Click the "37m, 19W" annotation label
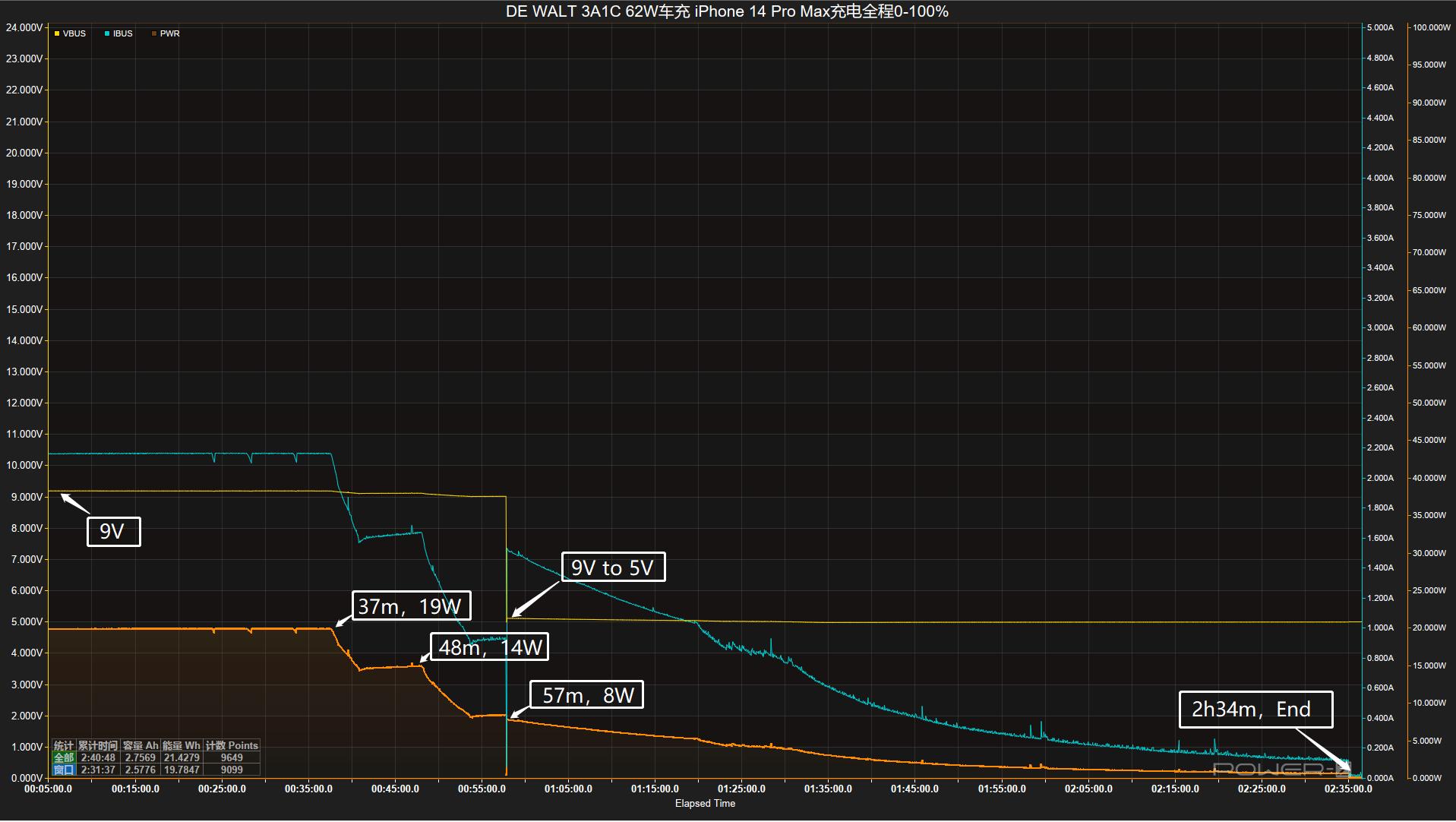 tap(411, 606)
